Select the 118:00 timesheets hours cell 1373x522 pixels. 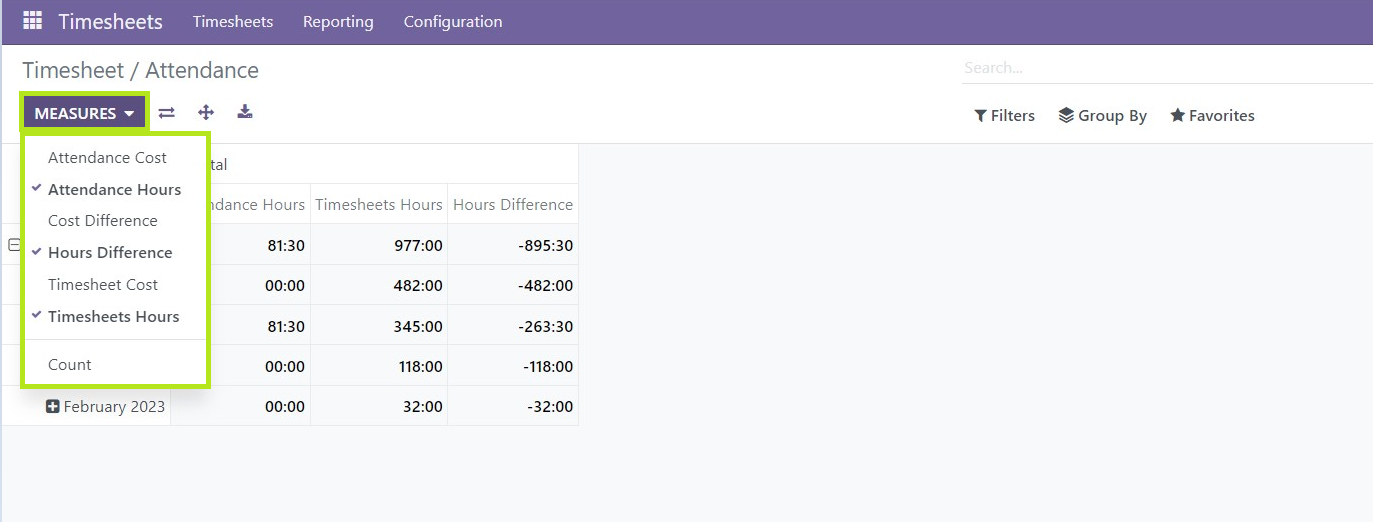coord(379,366)
